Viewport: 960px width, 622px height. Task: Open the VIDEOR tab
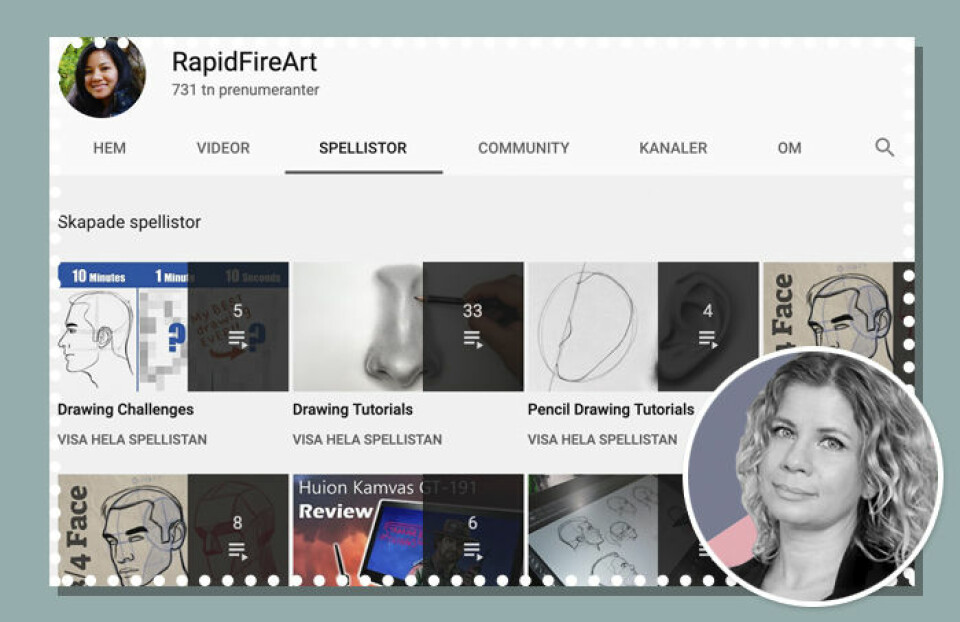pos(223,148)
